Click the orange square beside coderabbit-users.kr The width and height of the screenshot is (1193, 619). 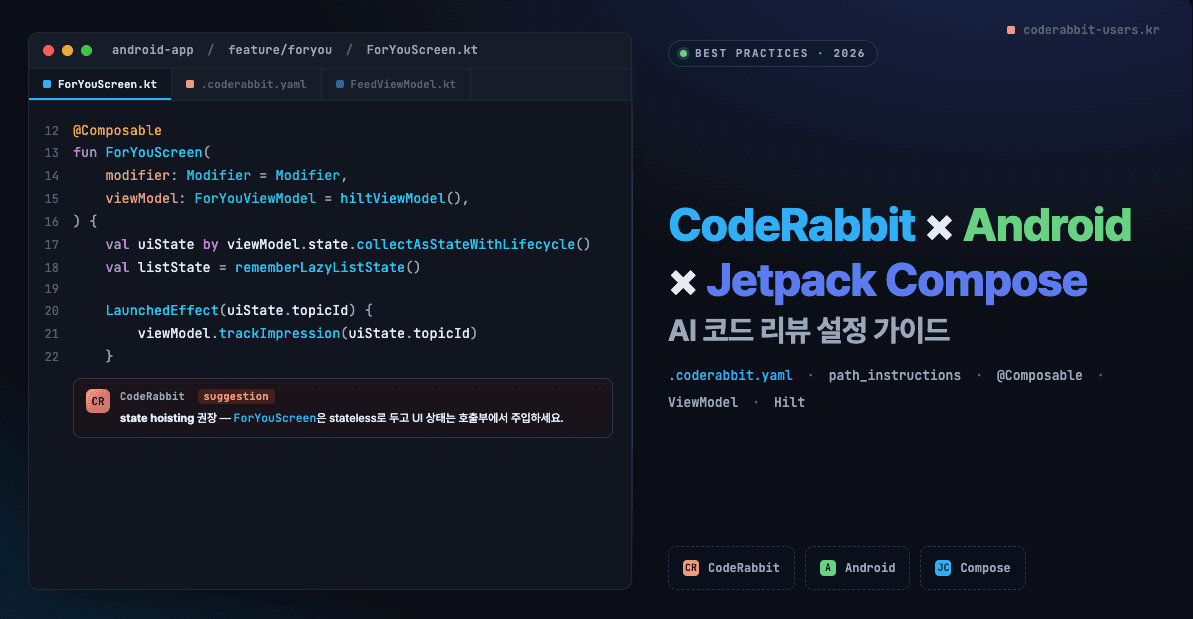tap(1011, 30)
